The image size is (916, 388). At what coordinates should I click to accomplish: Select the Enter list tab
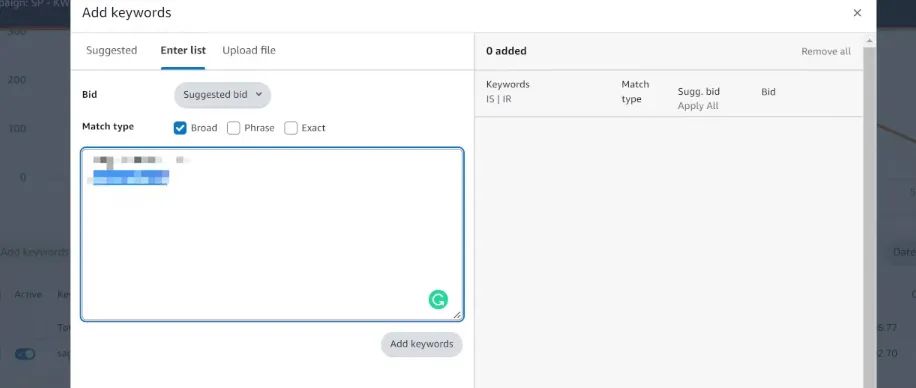tap(183, 50)
